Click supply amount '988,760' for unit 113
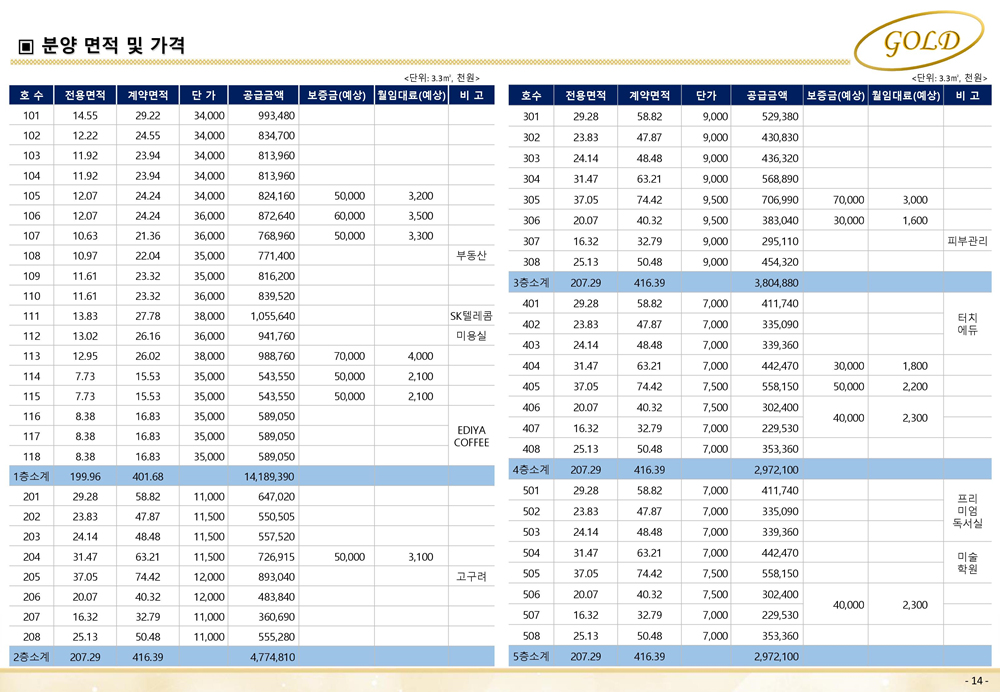Viewport: 1000px width, 692px height. tap(277, 356)
